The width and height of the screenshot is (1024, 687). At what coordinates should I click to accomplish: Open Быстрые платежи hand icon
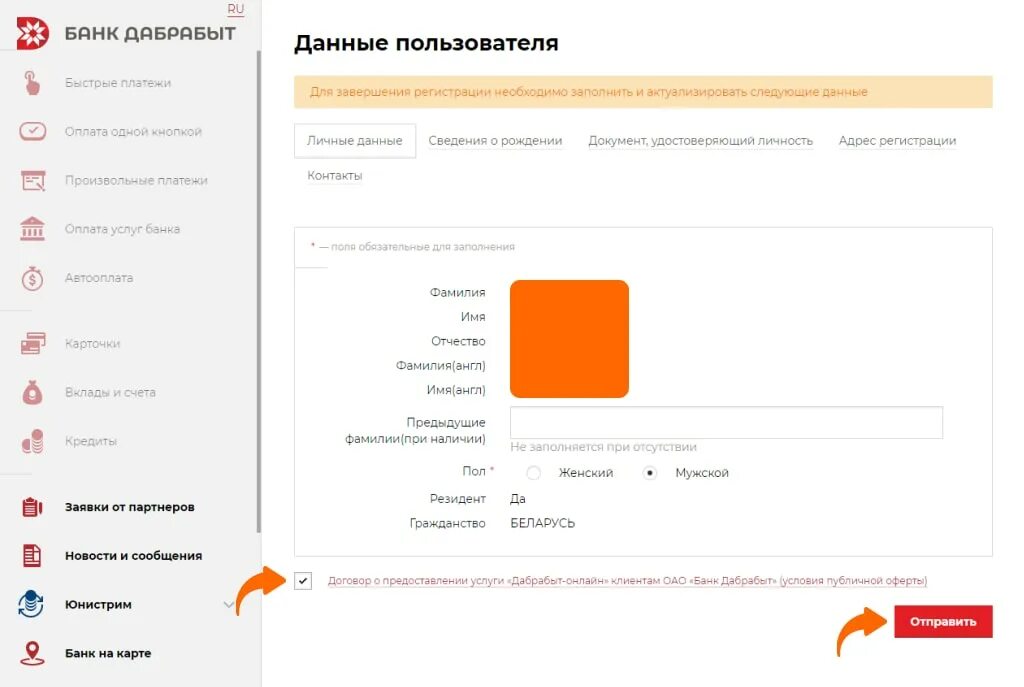tap(31, 83)
